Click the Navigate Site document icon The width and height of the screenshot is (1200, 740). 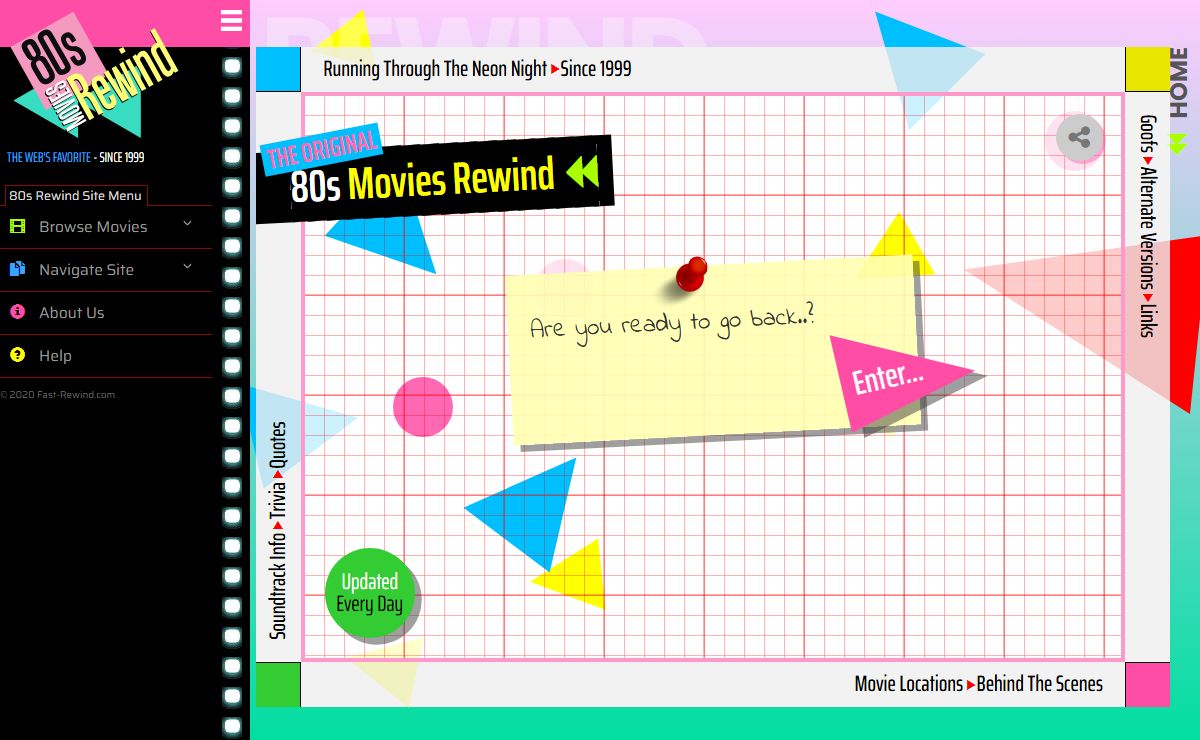pyautogui.click(x=17, y=269)
